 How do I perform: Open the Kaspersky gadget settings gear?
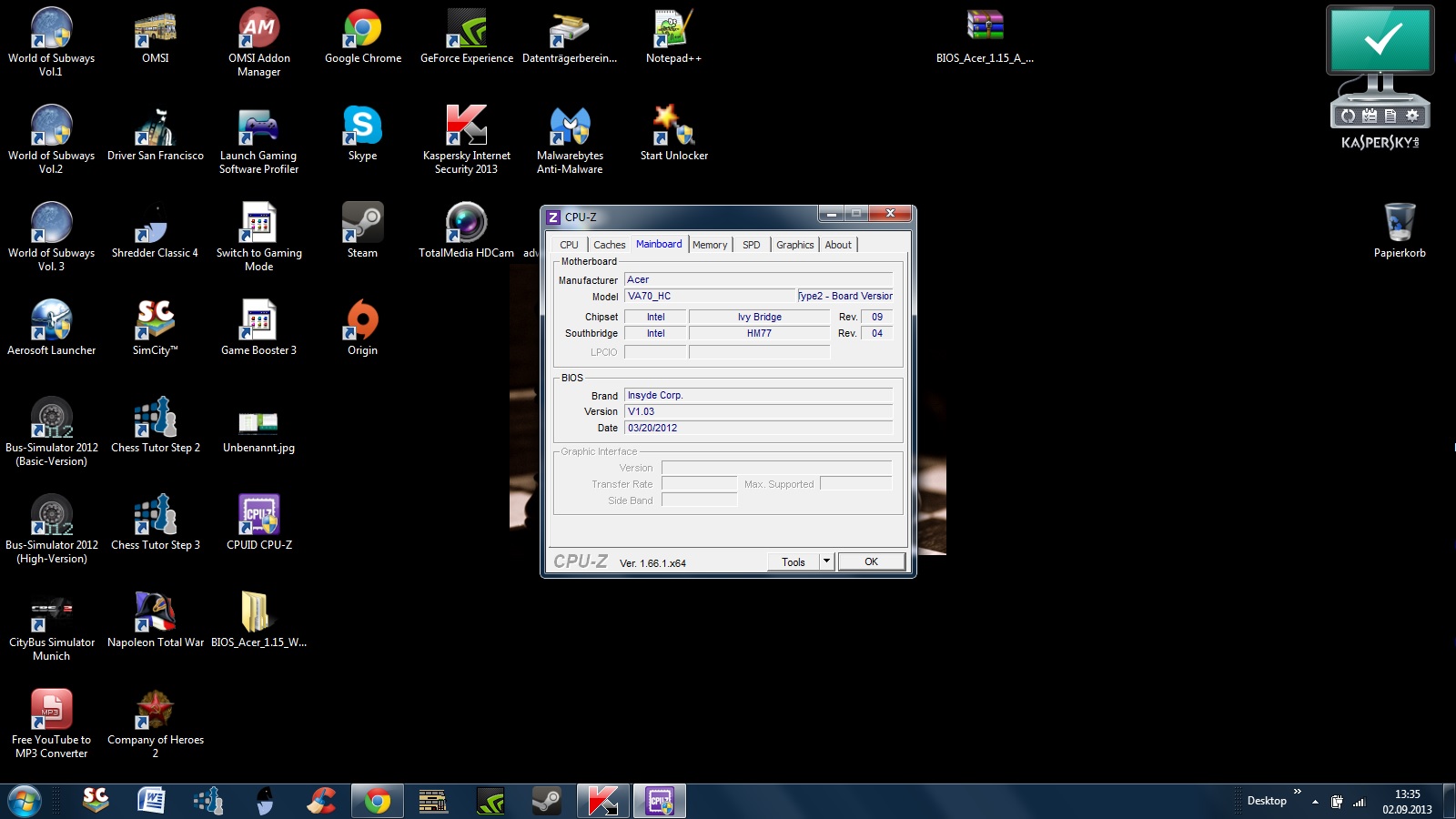tap(1412, 116)
